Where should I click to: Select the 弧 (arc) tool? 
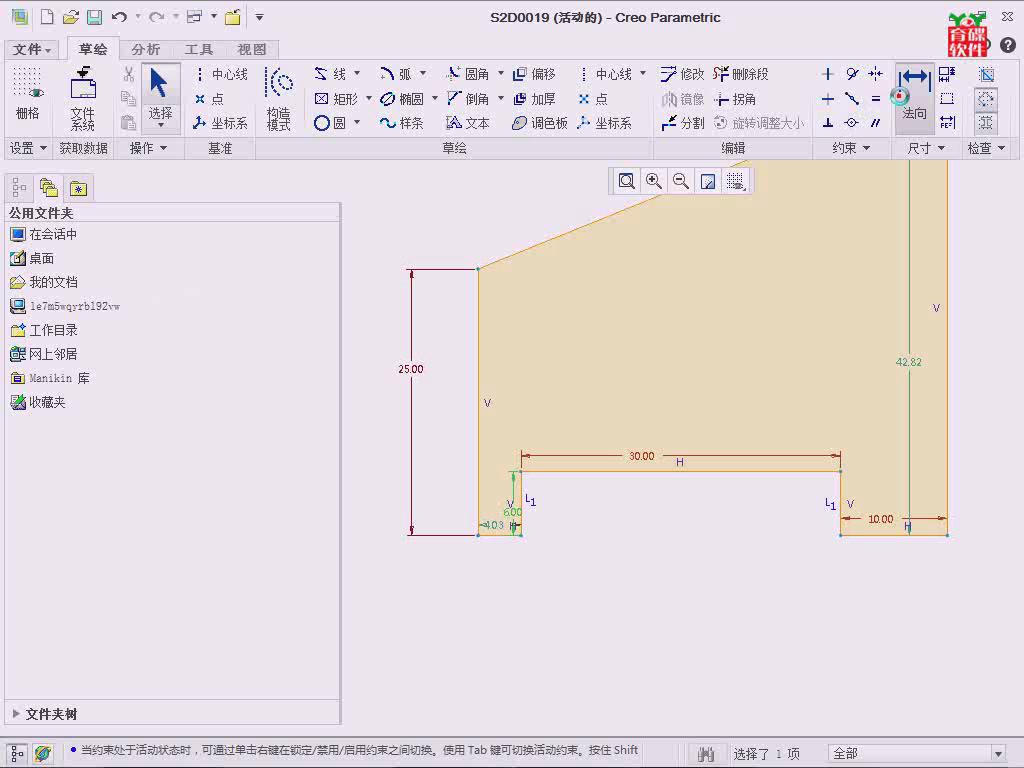(x=396, y=74)
